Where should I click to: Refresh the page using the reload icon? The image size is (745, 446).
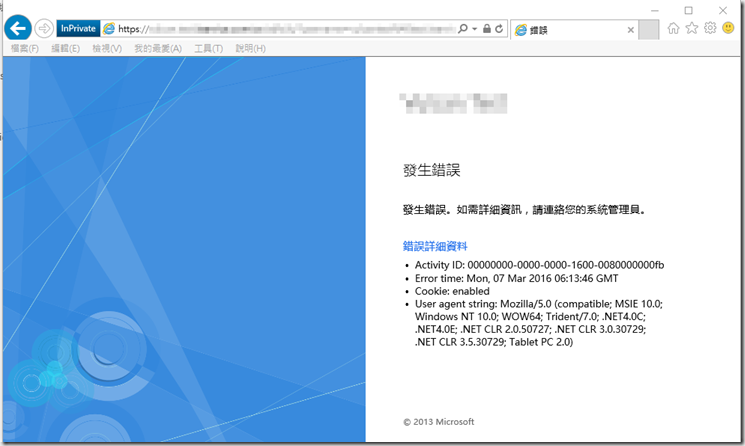click(499, 29)
